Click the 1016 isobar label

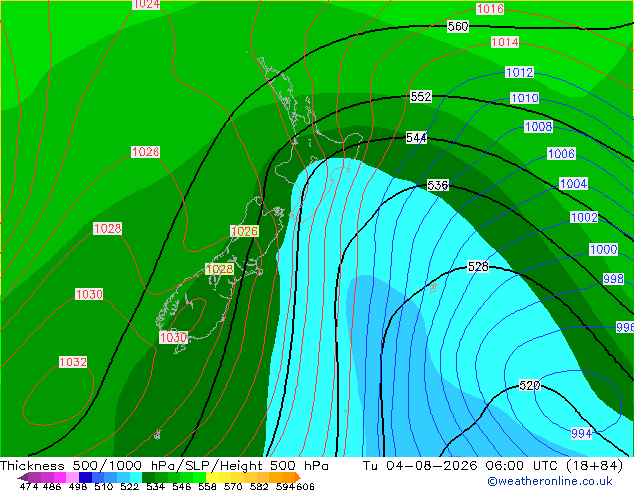coord(490,9)
